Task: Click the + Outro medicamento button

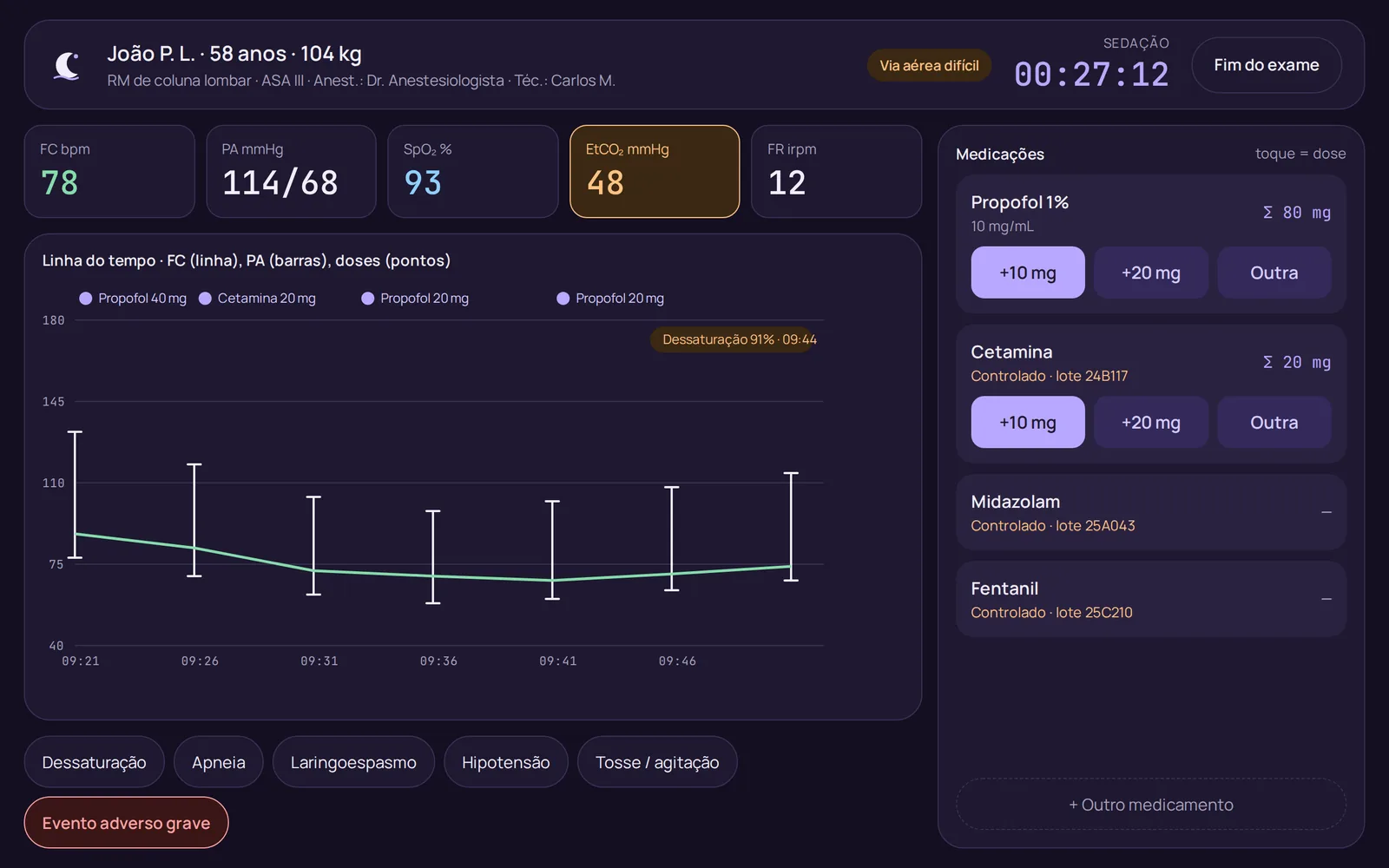Action: pyautogui.click(x=1151, y=805)
